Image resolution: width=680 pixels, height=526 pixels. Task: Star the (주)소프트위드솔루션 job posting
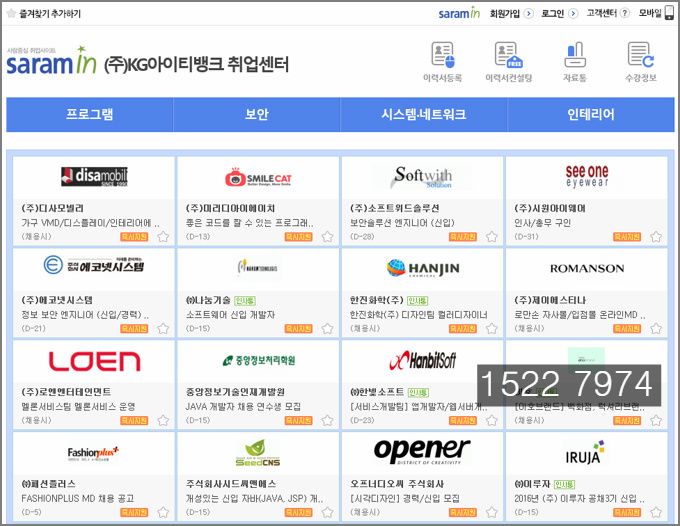pyautogui.click(x=491, y=237)
